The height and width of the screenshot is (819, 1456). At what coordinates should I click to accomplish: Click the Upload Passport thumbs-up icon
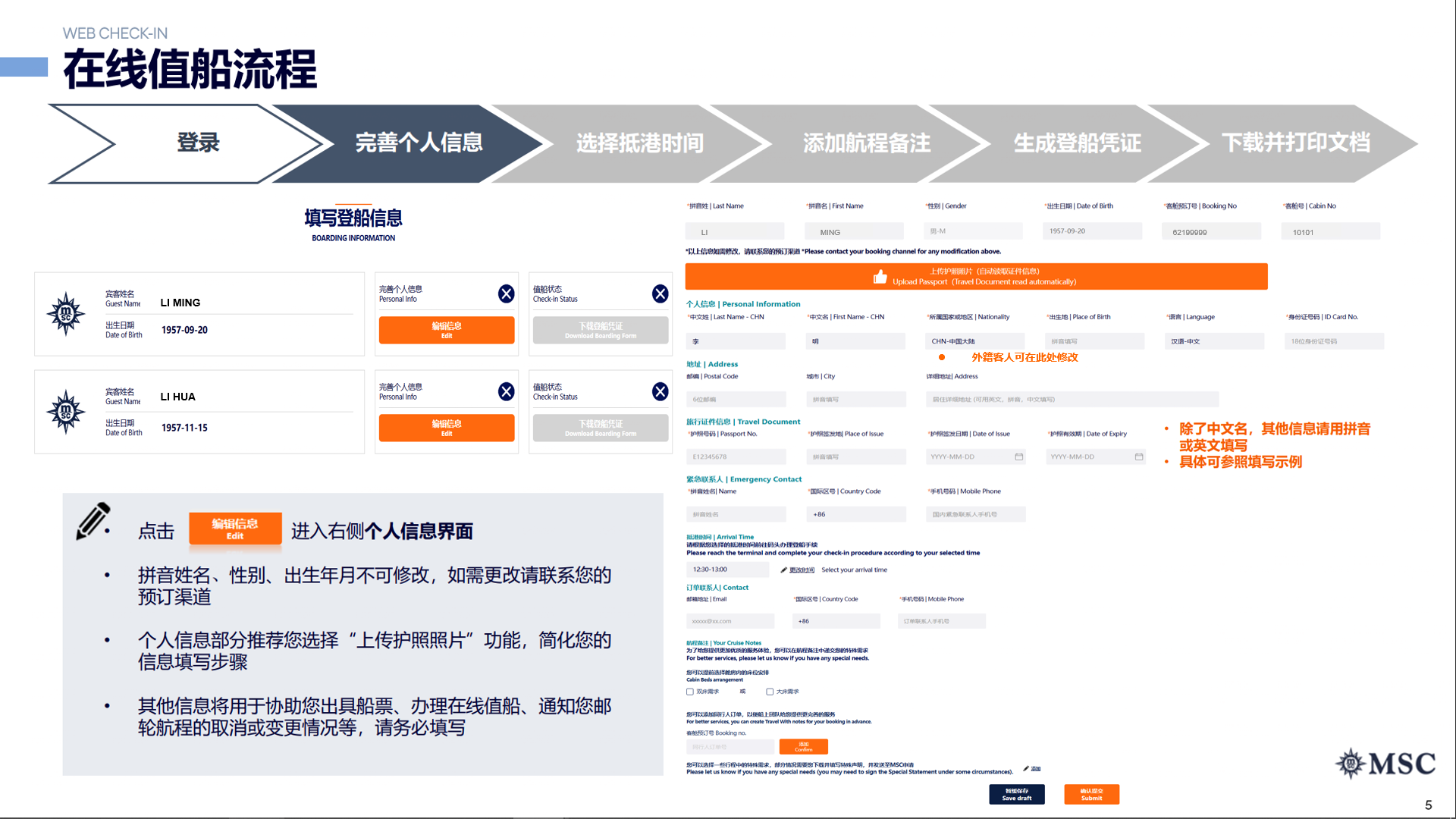point(880,277)
